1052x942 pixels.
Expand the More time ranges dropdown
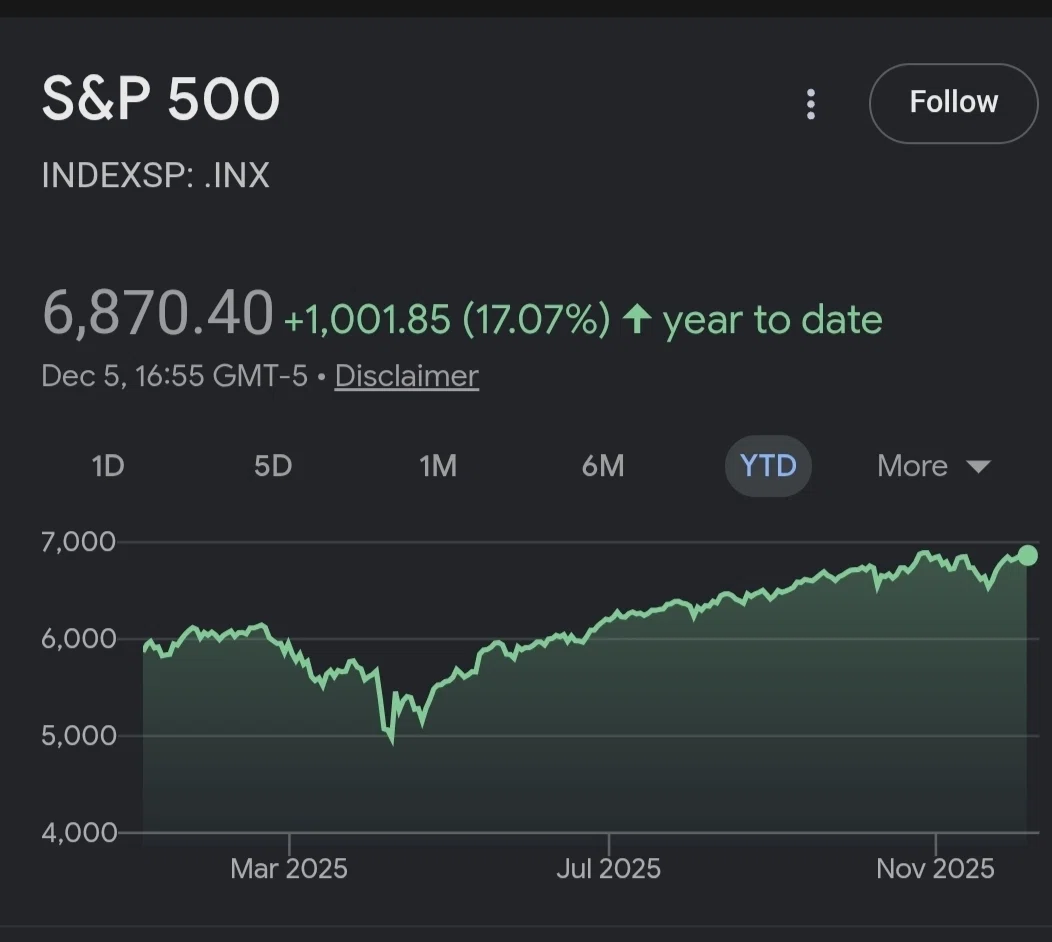click(933, 466)
